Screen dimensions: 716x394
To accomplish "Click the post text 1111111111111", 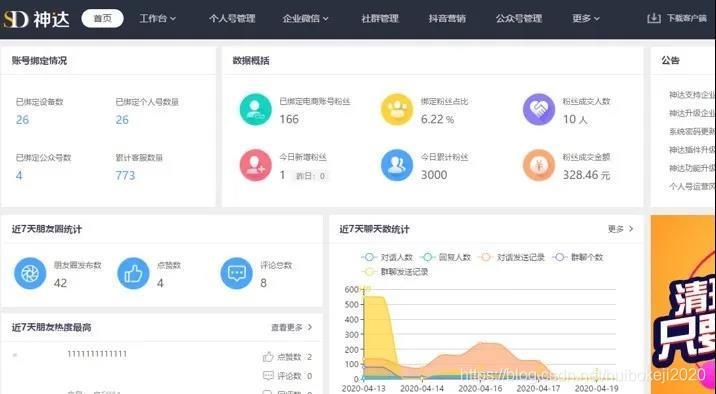I will (x=97, y=354).
